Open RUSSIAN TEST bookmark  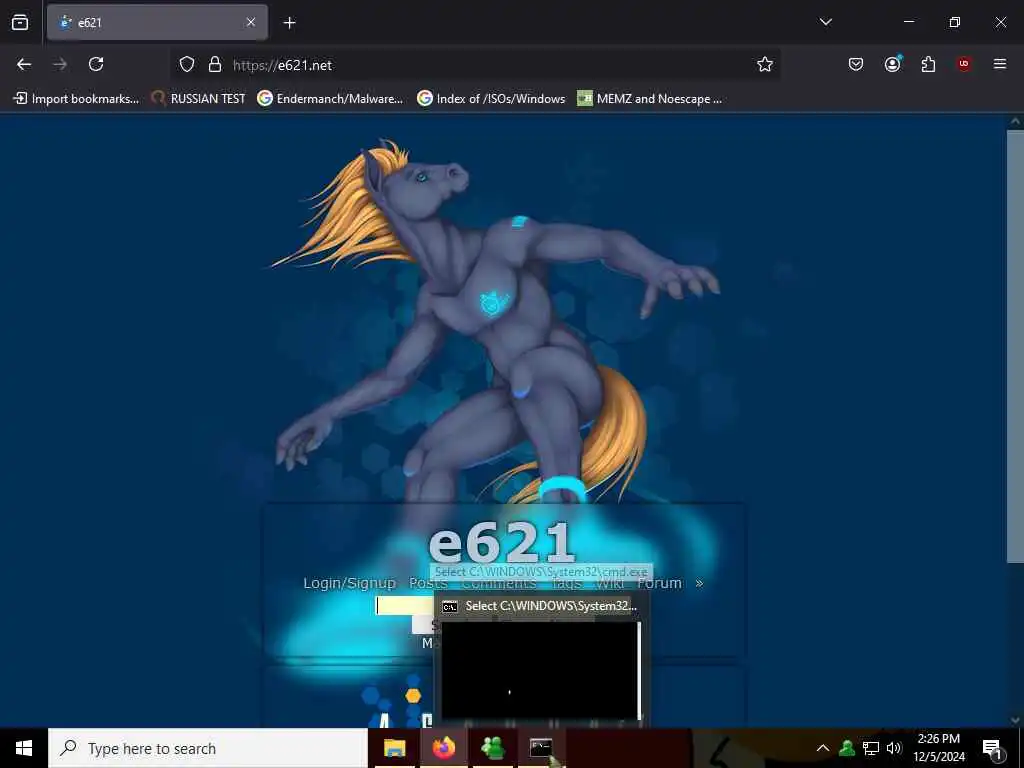click(x=198, y=99)
